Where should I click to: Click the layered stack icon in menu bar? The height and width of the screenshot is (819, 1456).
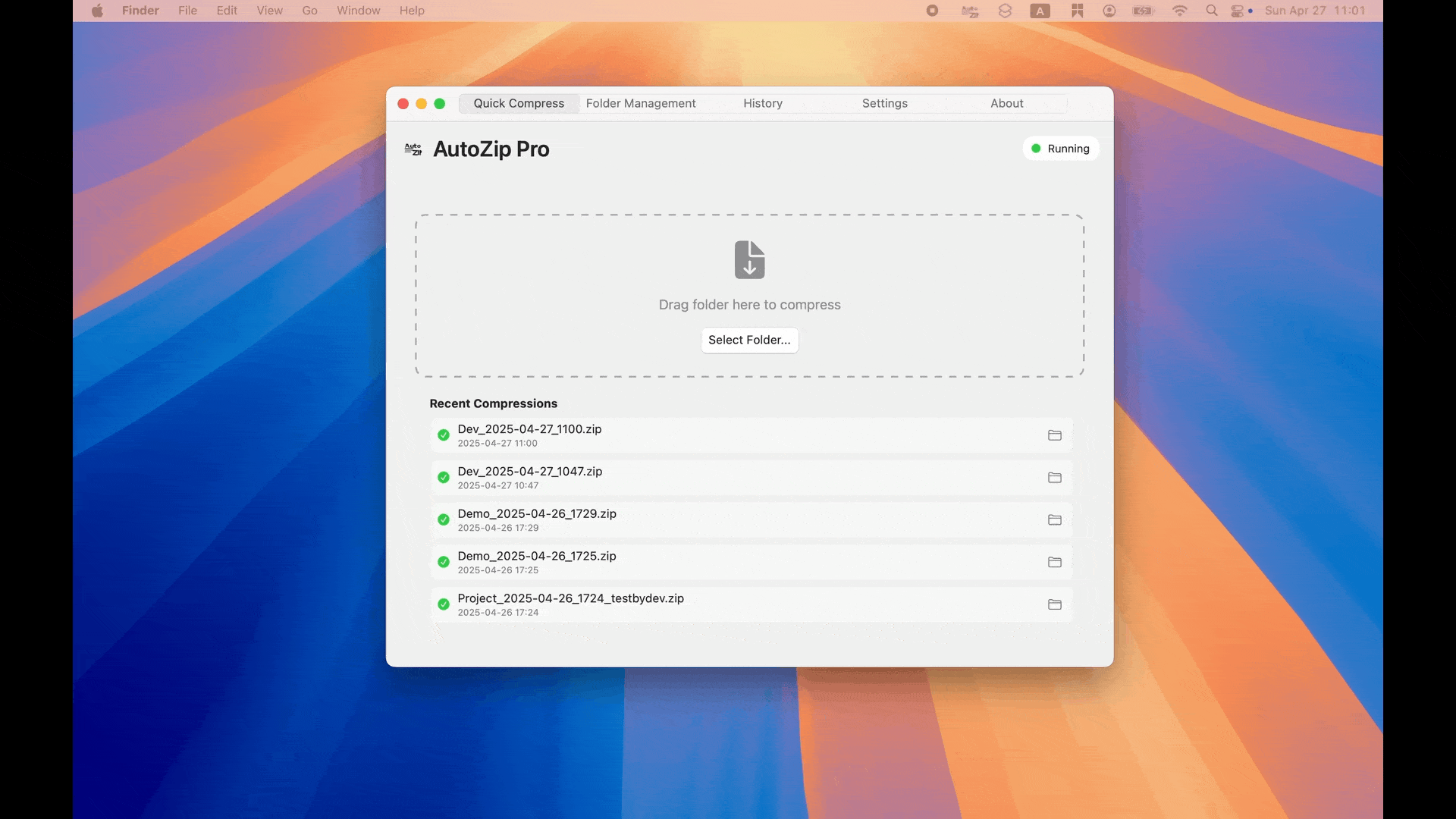(1005, 11)
